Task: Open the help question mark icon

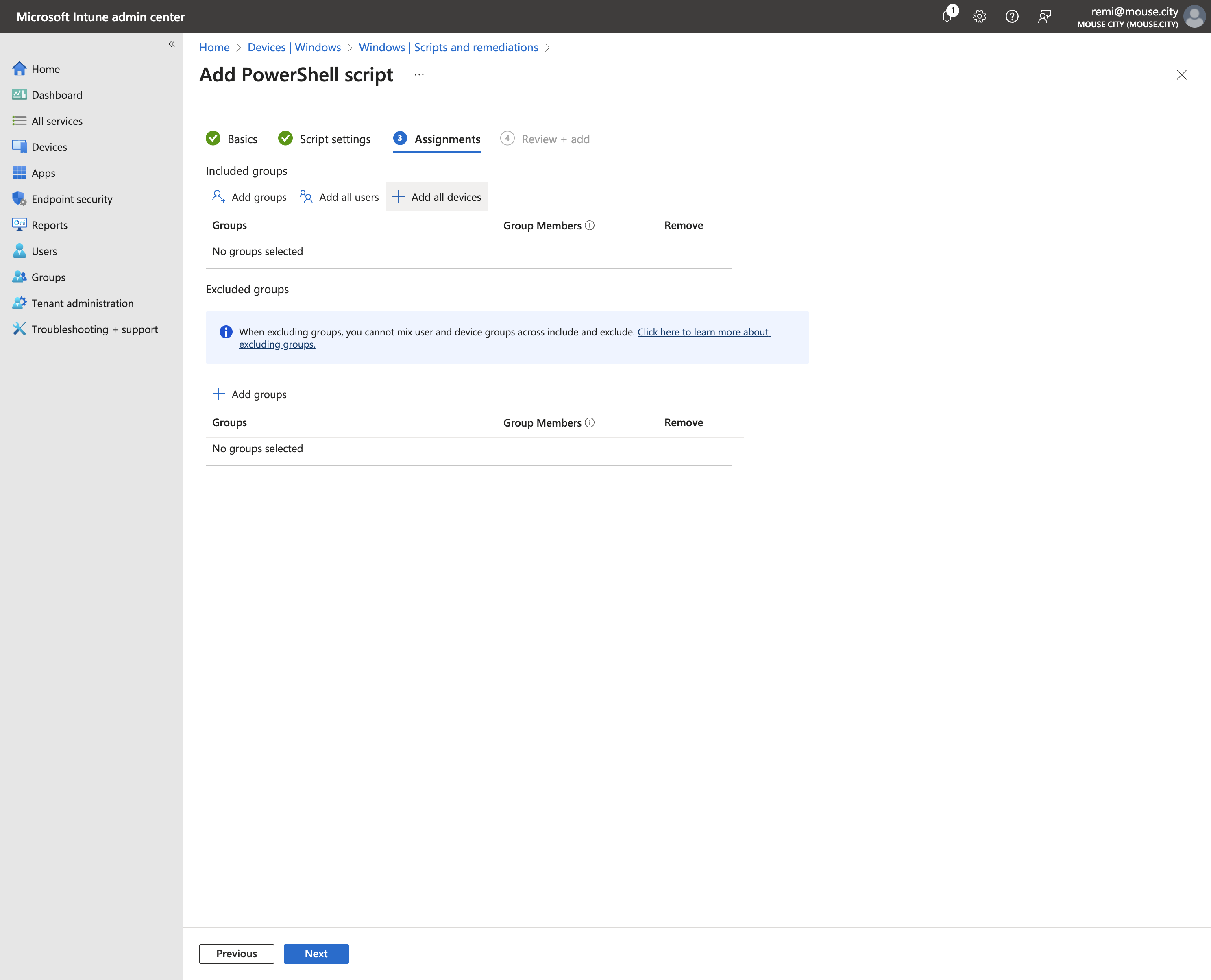Action: pyautogui.click(x=1012, y=16)
